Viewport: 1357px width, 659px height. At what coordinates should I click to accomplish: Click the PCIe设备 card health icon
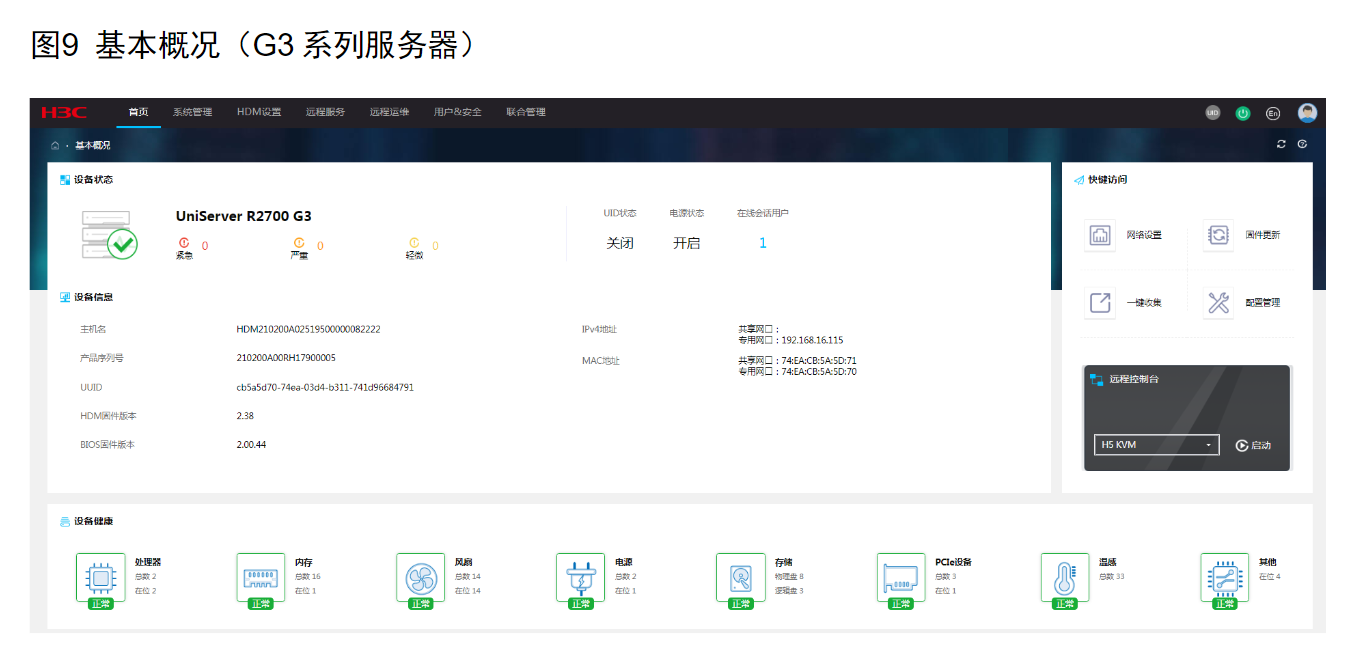pos(901,577)
